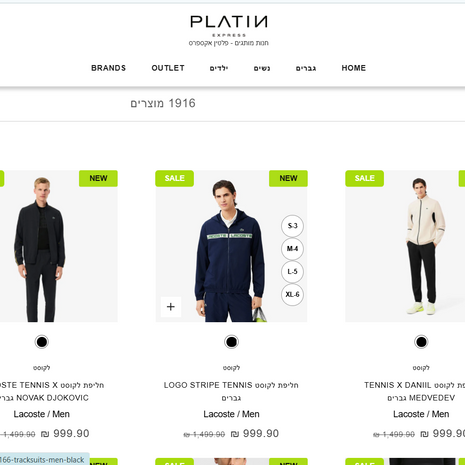Click the SALE badge on Logo Stripe tracksuit
The width and height of the screenshot is (465, 465).
coord(174,178)
